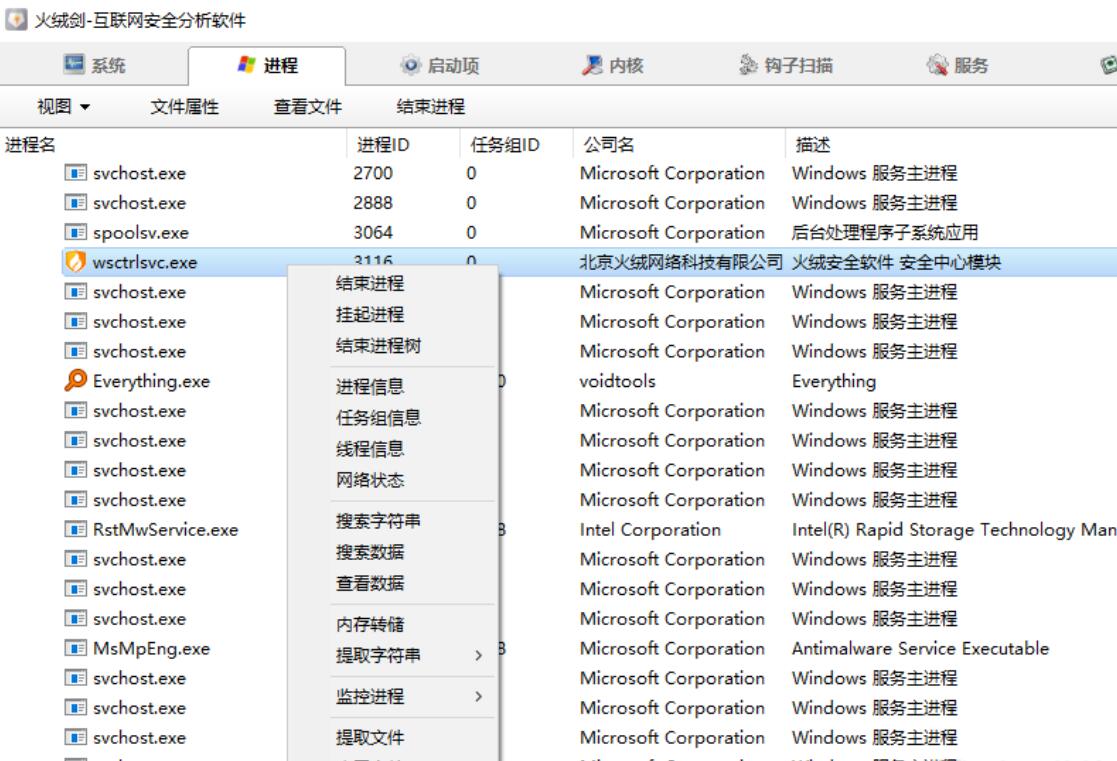1117x761 pixels.
Task: Click the shield icon beside wsctrlsvc.exe
Action: point(76,262)
